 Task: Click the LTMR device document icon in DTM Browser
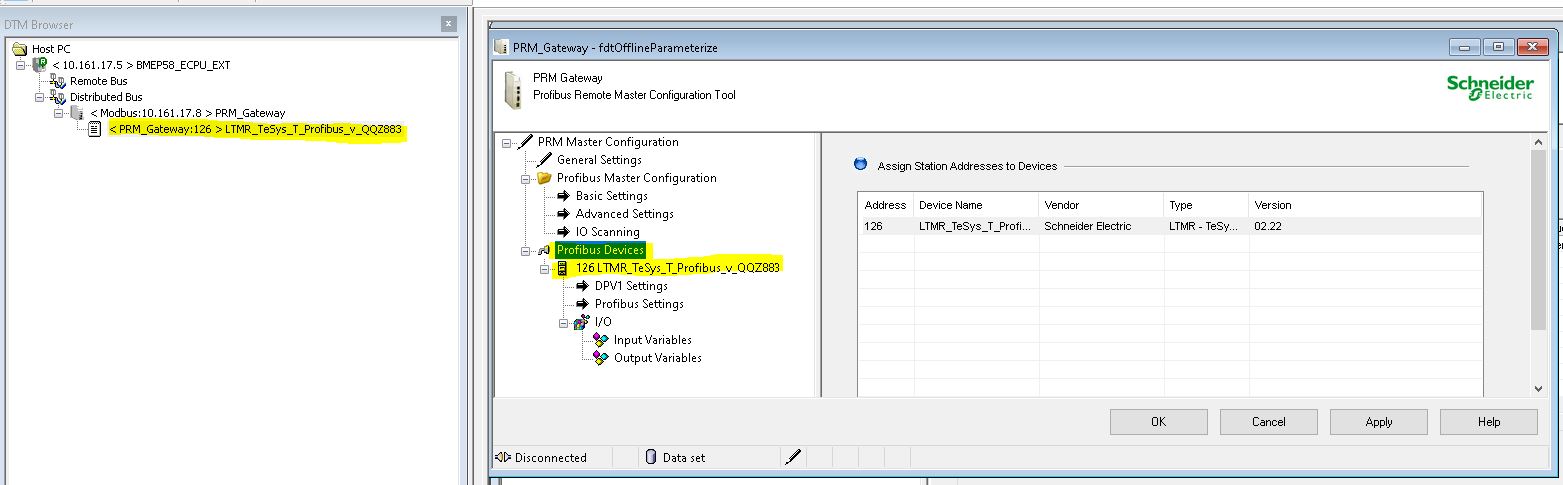coord(95,129)
